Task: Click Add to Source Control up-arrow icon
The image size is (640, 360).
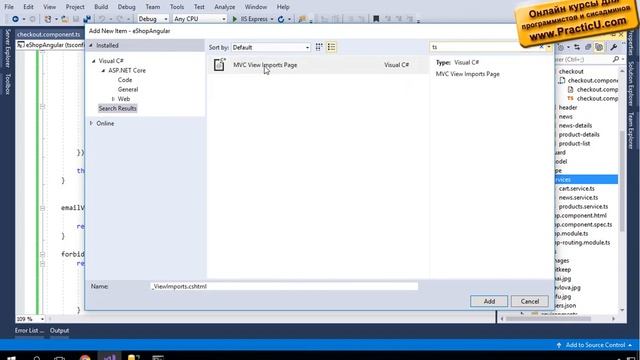Action: tap(559, 345)
